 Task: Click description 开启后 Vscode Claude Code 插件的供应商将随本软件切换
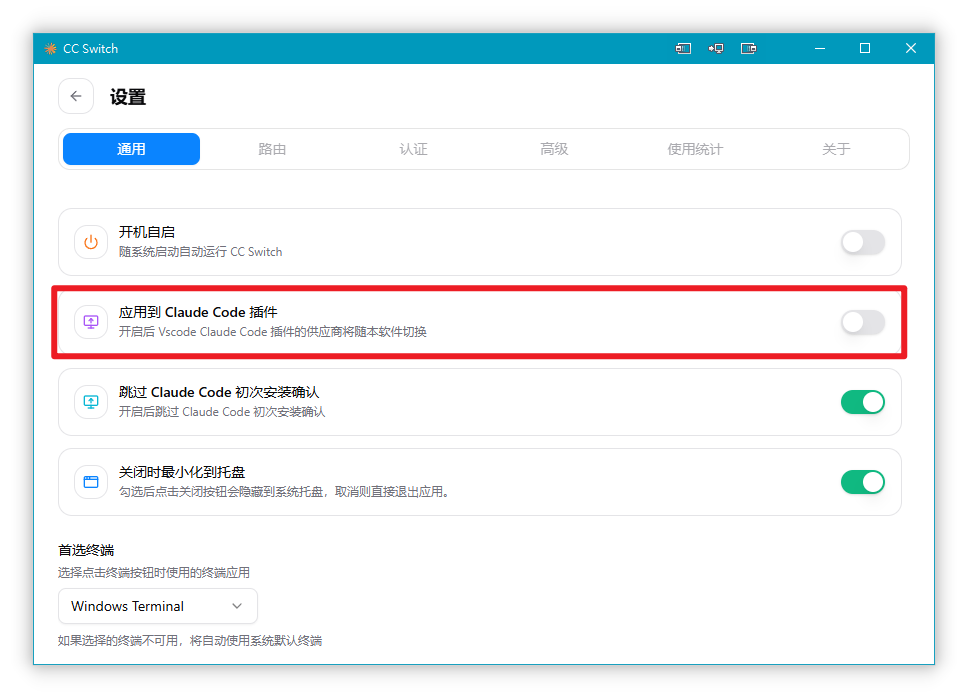(273, 332)
